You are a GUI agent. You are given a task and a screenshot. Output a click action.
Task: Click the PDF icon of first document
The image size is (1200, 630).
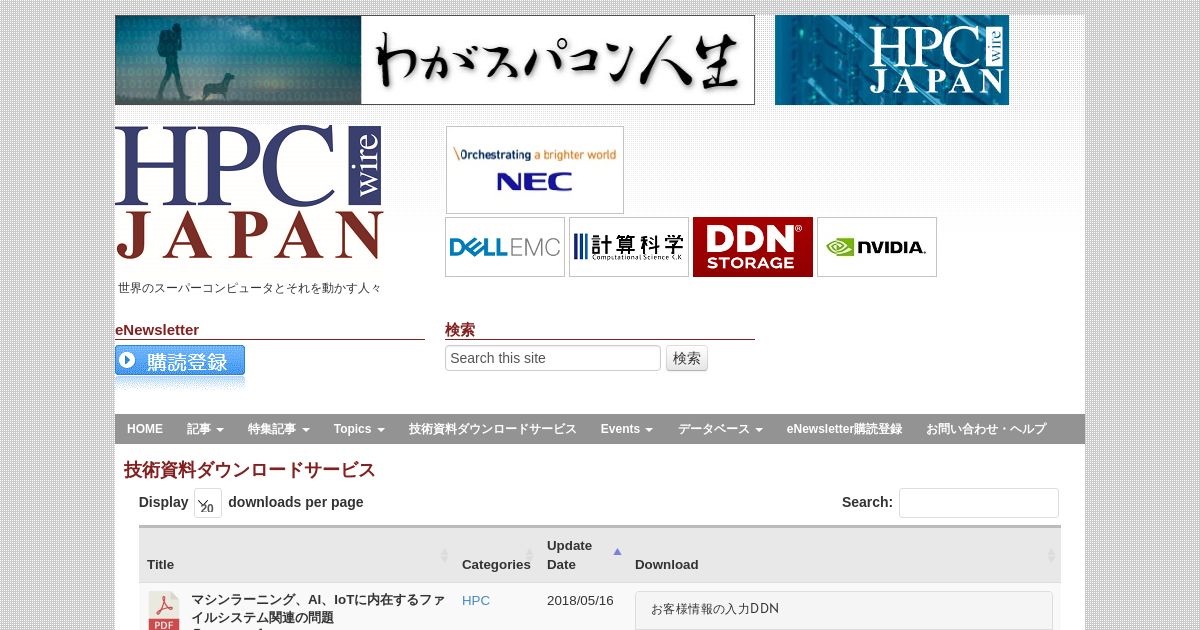(164, 611)
